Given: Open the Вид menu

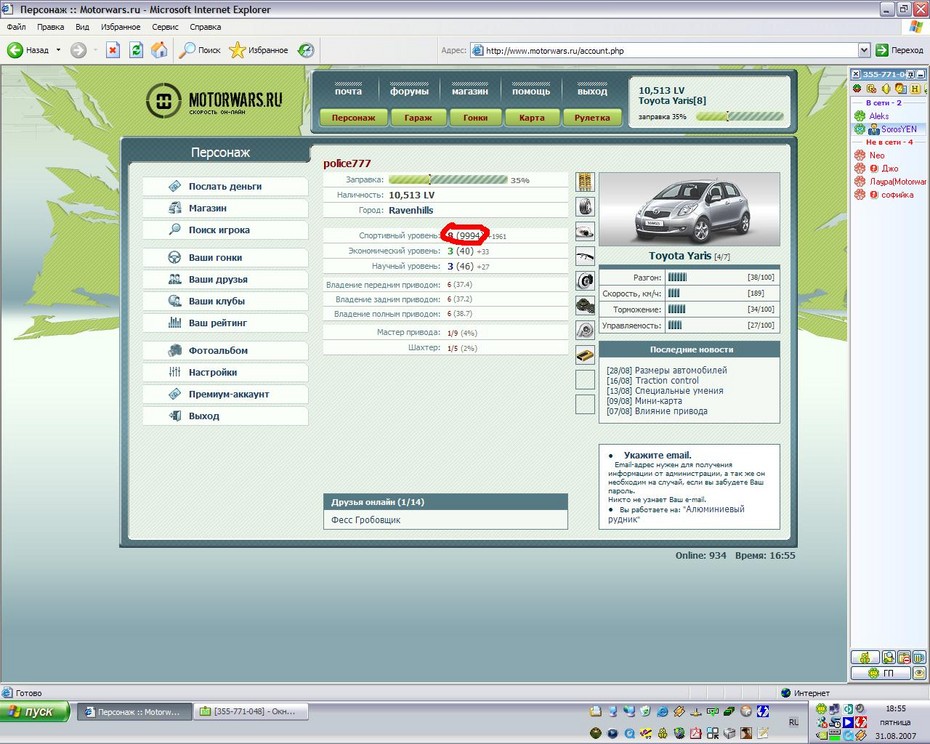Looking at the screenshot, I should 82,27.
